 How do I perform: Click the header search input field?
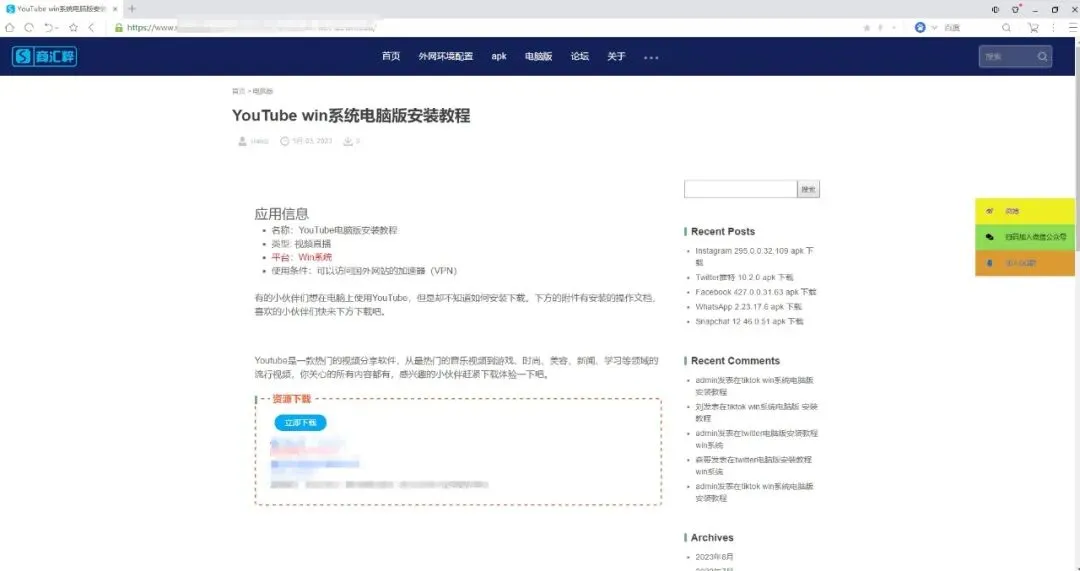1007,56
